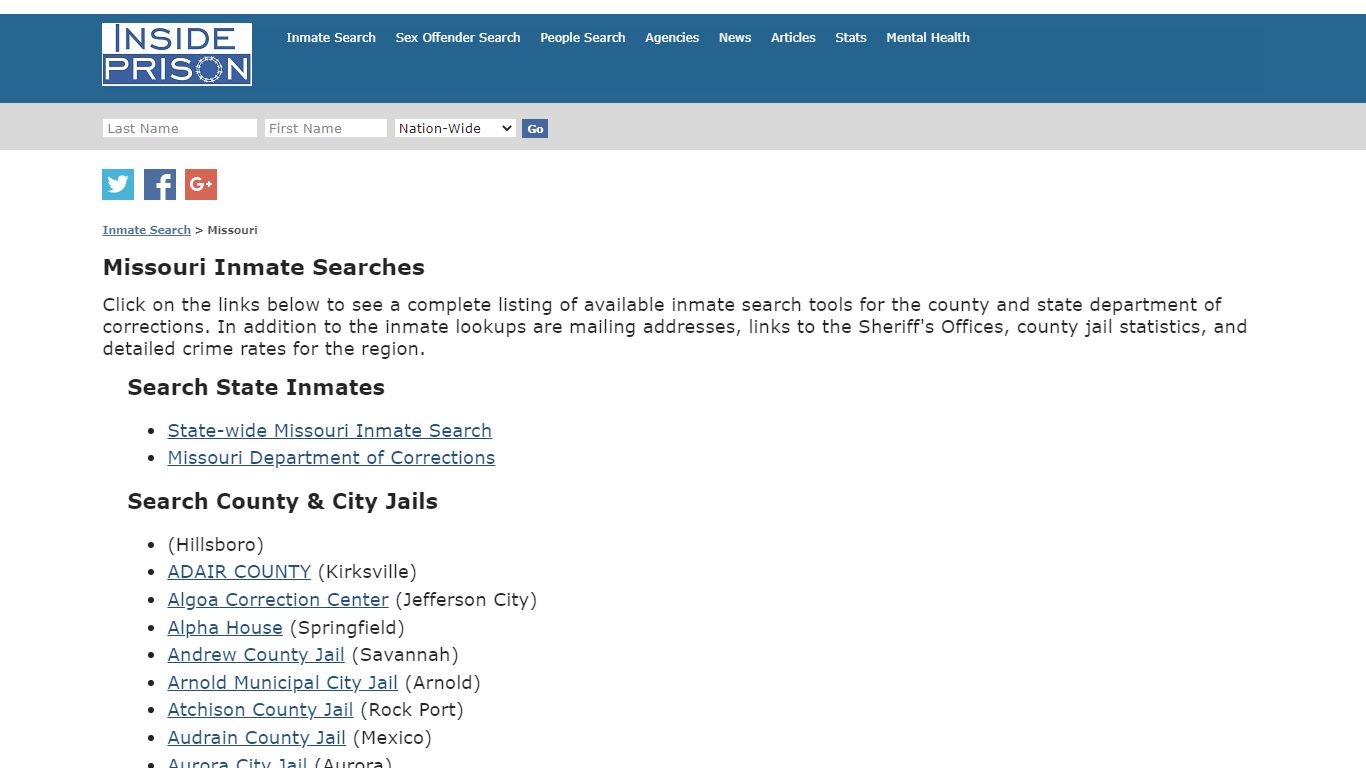
Task: Open the Inmate Search menu item
Action: pos(331,37)
